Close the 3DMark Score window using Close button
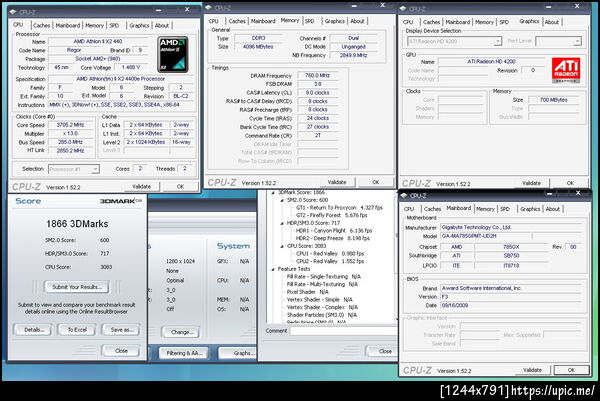 click(x=121, y=351)
